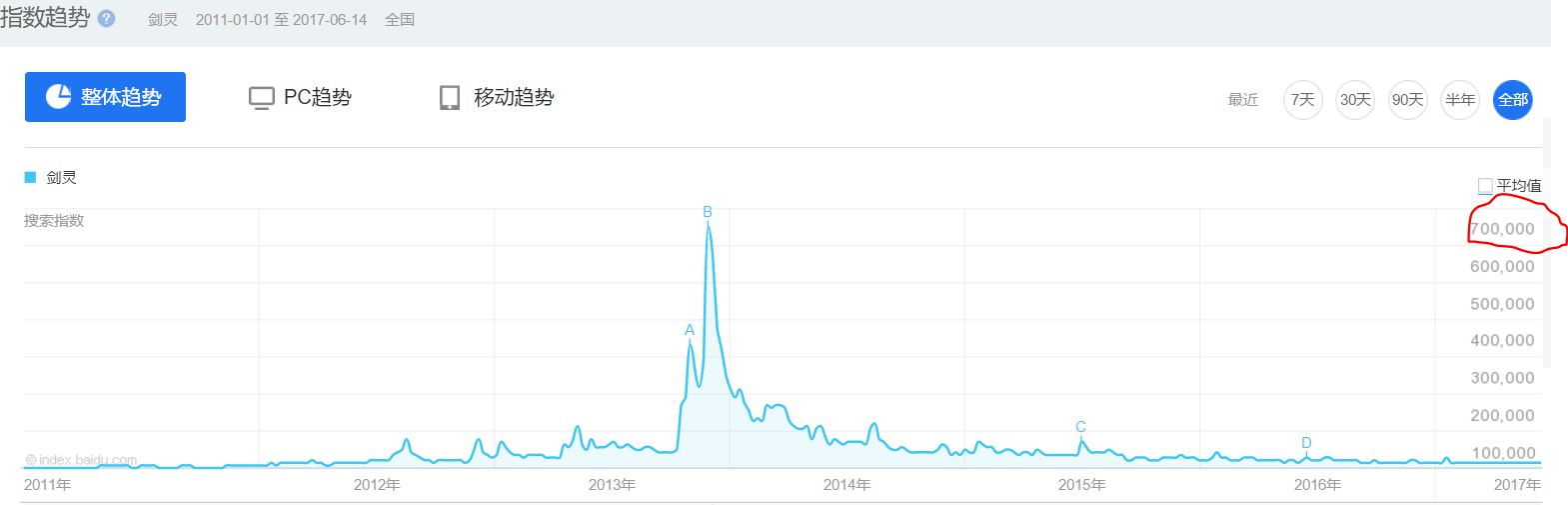This screenshot has width=1568, height=505.
Task: Toggle the blue 剑灵 legend square
Action: point(30,178)
